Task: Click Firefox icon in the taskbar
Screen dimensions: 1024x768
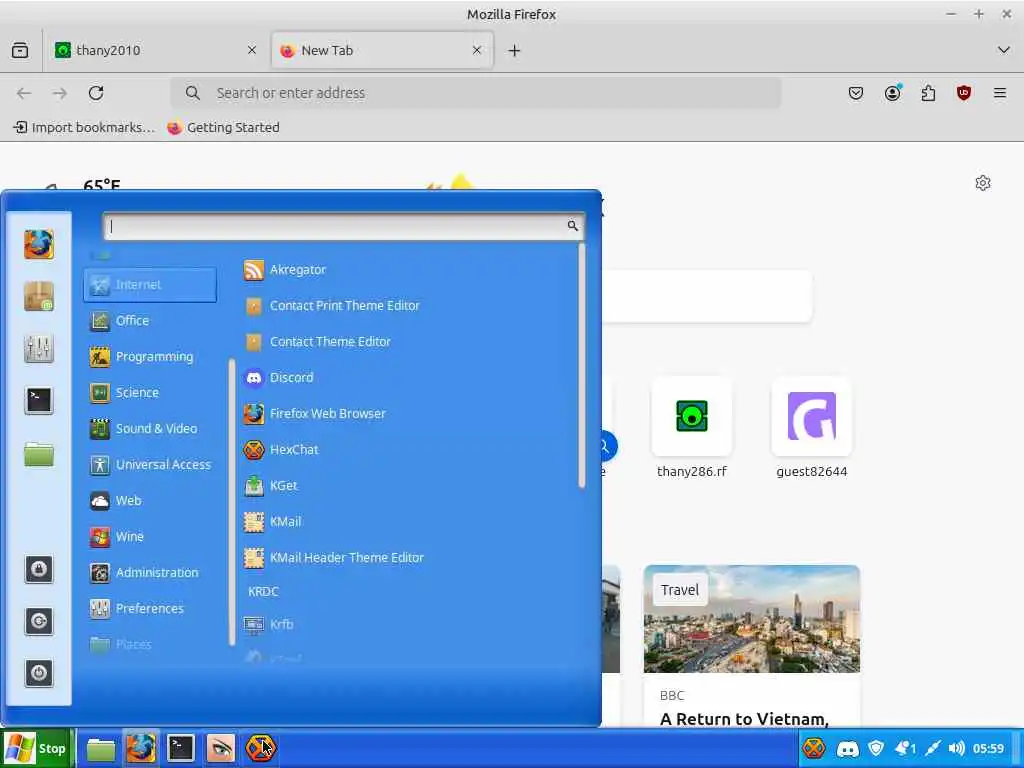Action: pyautogui.click(x=140, y=748)
